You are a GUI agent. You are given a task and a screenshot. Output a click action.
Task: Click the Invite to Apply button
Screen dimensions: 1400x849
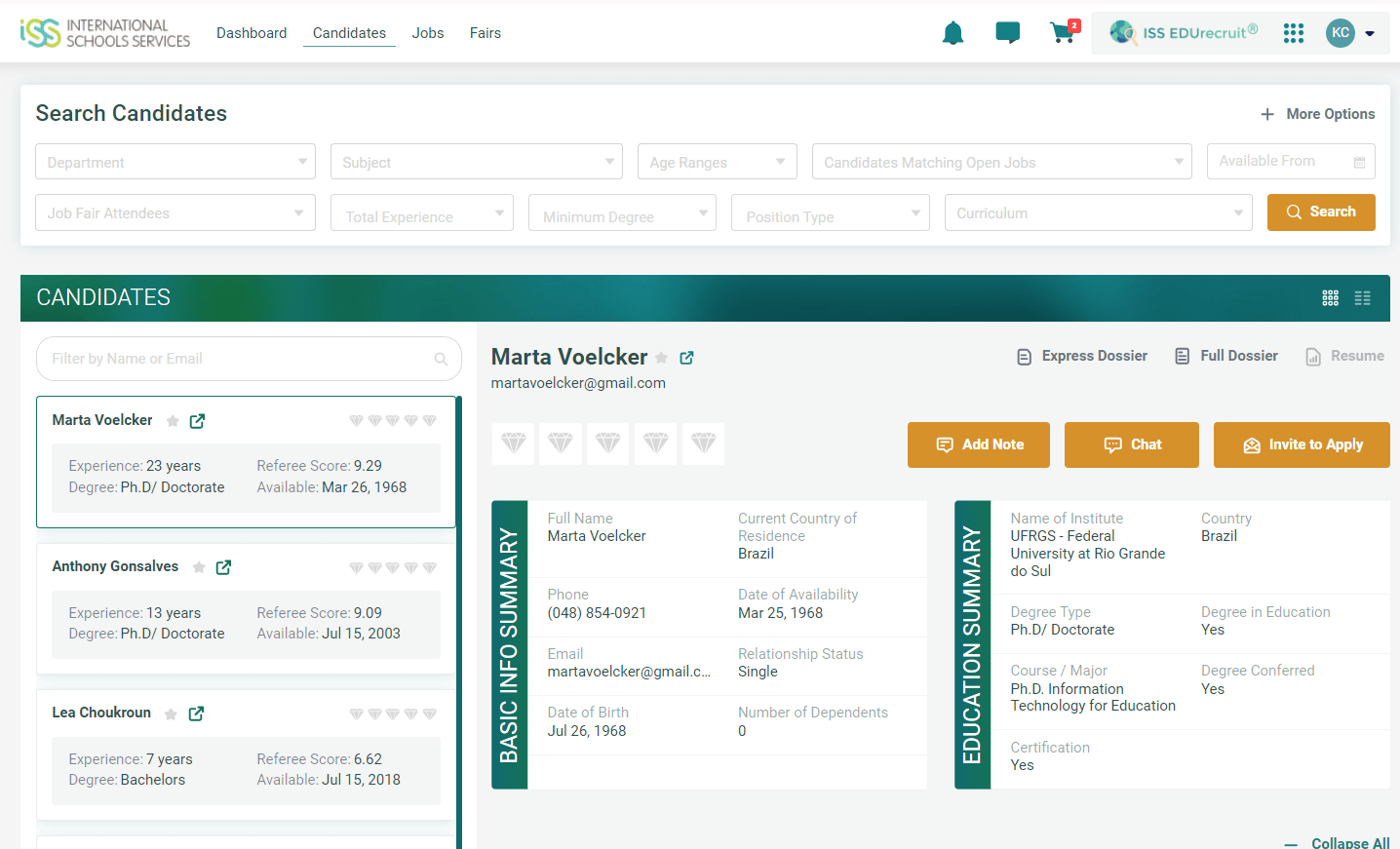(x=1302, y=444)
